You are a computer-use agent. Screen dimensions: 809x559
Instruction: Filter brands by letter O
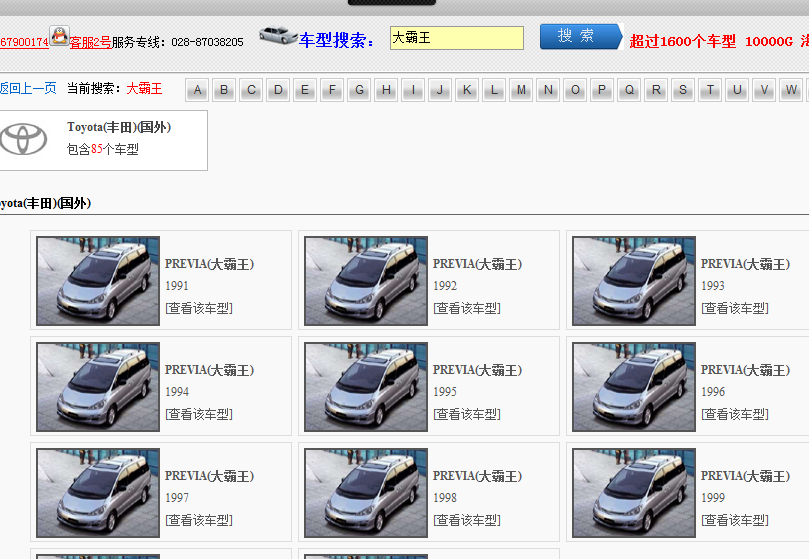coord(575,90)
